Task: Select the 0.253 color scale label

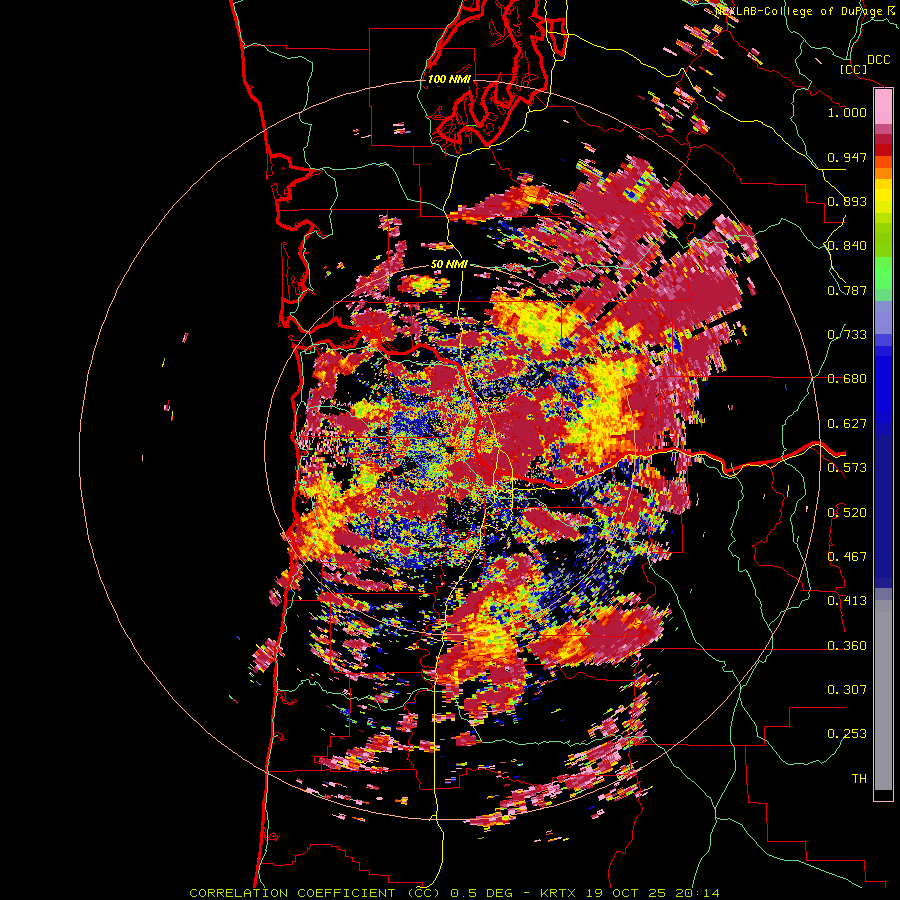Action: pos(847,734)
